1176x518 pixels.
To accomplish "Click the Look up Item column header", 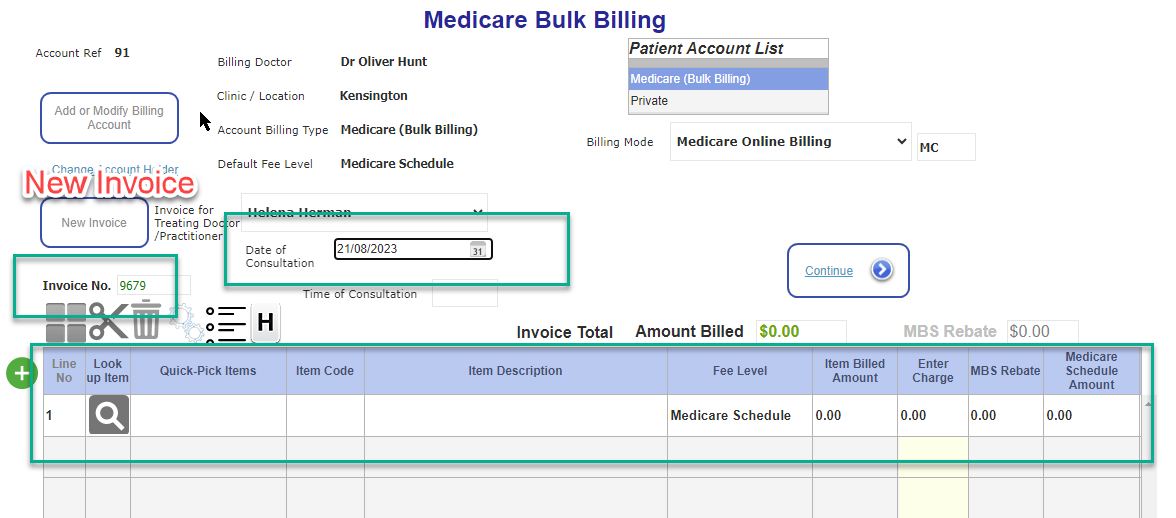I will pos(109,370).
